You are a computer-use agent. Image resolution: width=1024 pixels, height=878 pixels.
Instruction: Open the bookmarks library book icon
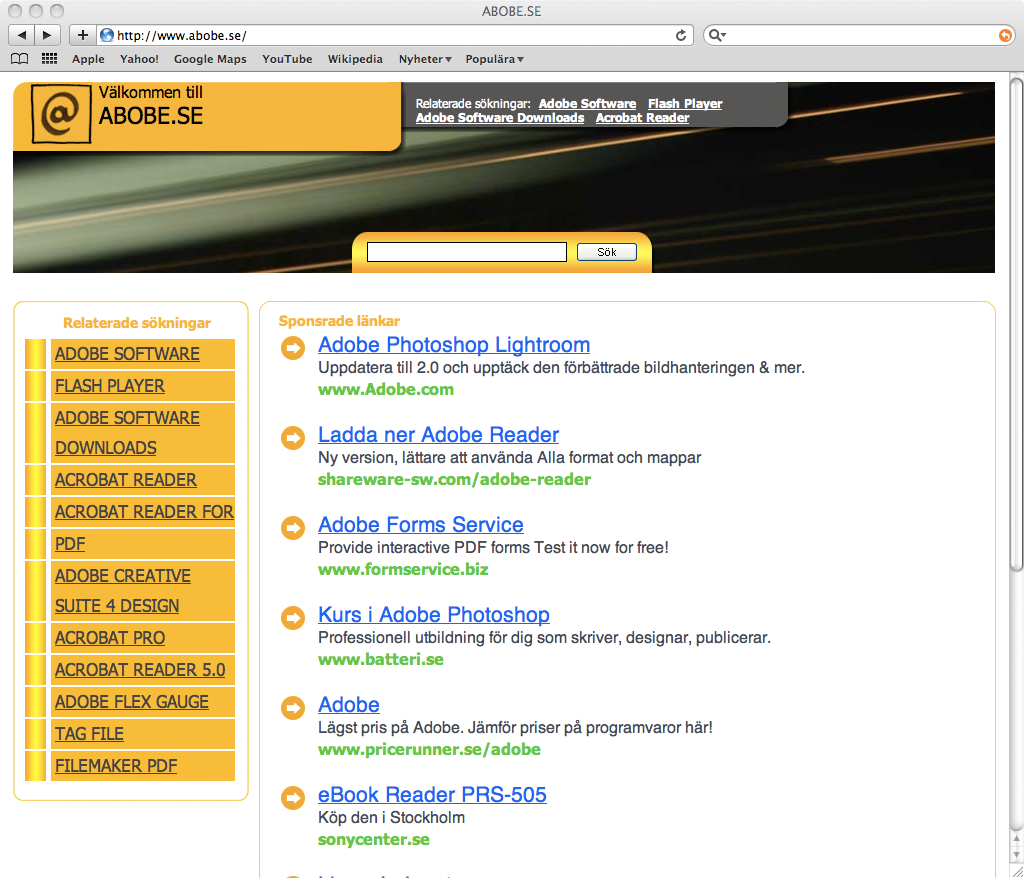tap(19, 59)
